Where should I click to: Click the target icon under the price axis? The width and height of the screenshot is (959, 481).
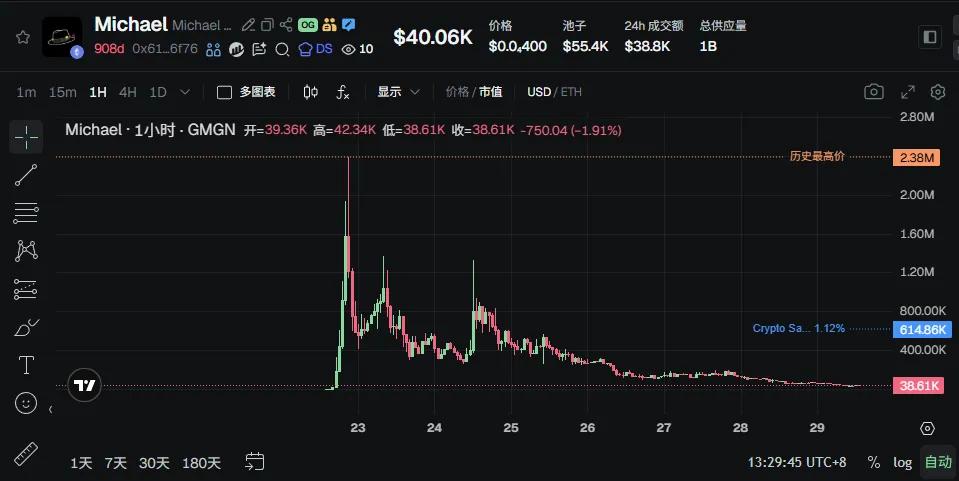tap(927, 428)
